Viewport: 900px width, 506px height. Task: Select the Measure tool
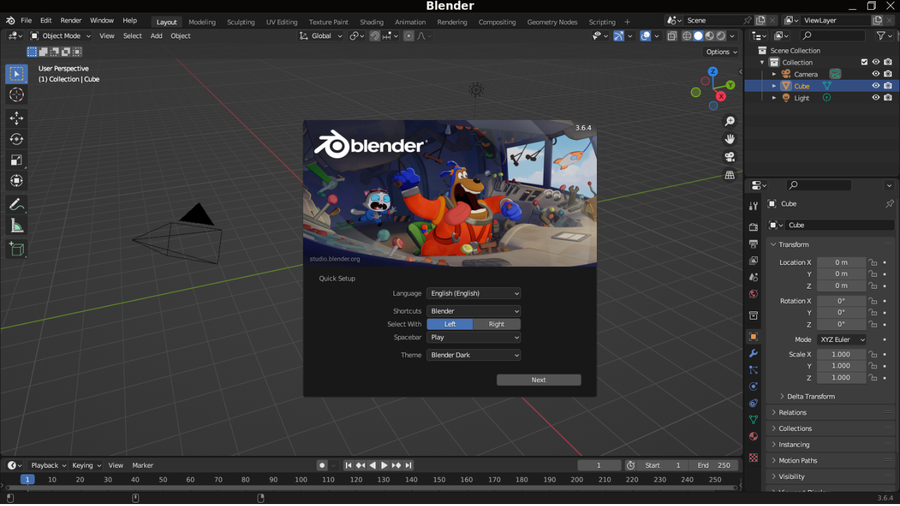(16, 226)
